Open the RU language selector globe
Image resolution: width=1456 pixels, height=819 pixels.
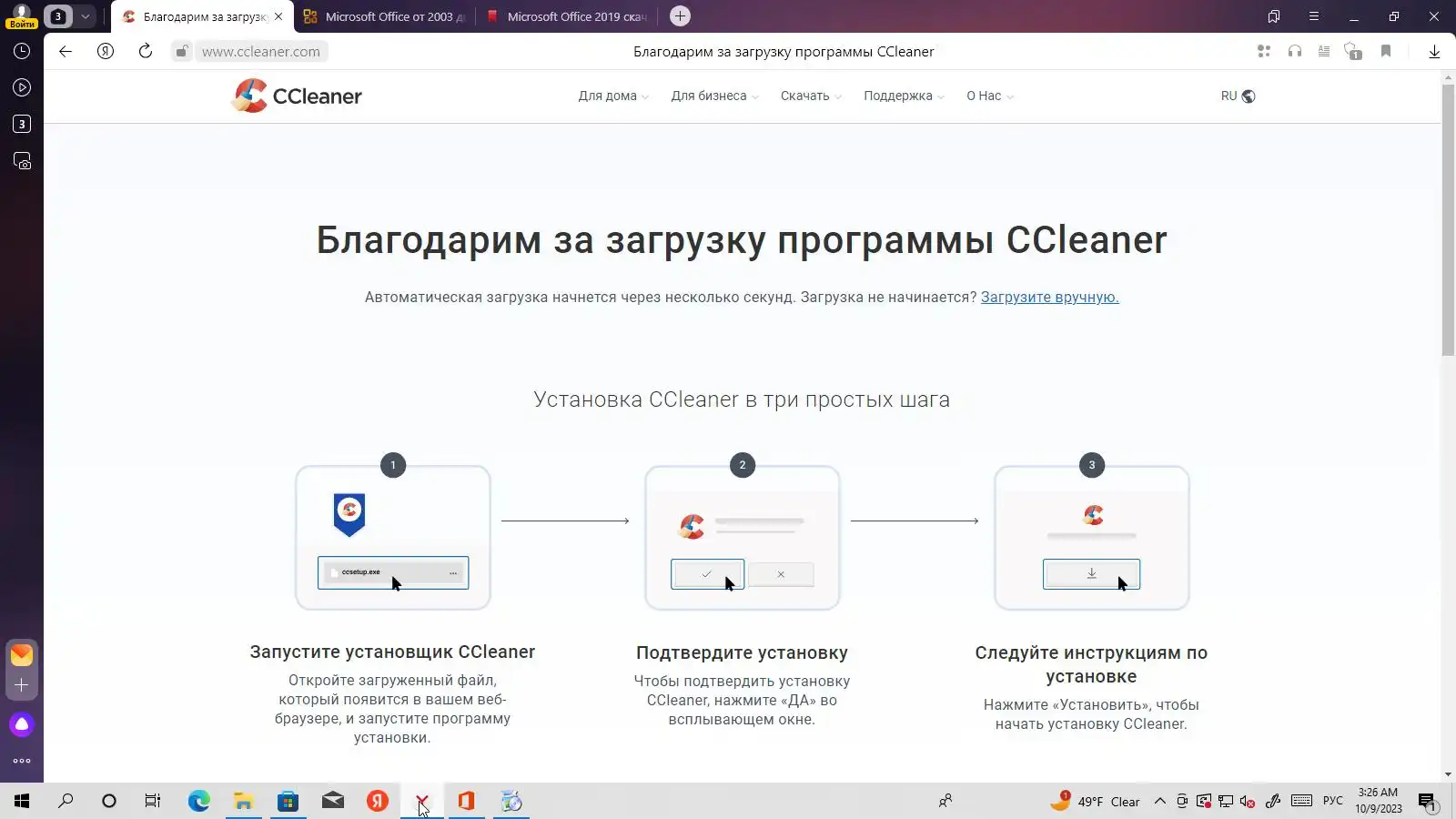pos(1239,96)
